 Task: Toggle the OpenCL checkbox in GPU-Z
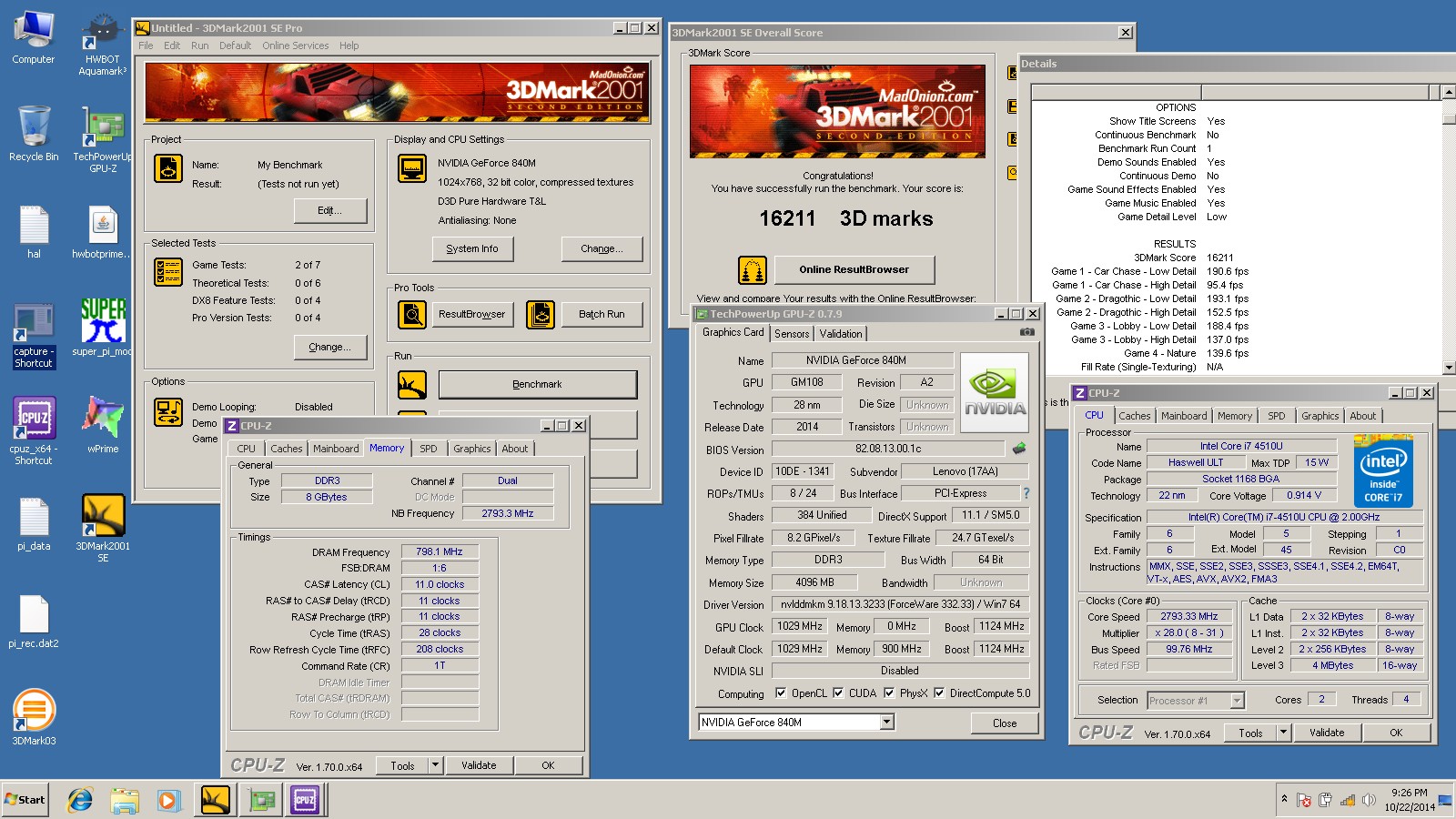[781, 693]
